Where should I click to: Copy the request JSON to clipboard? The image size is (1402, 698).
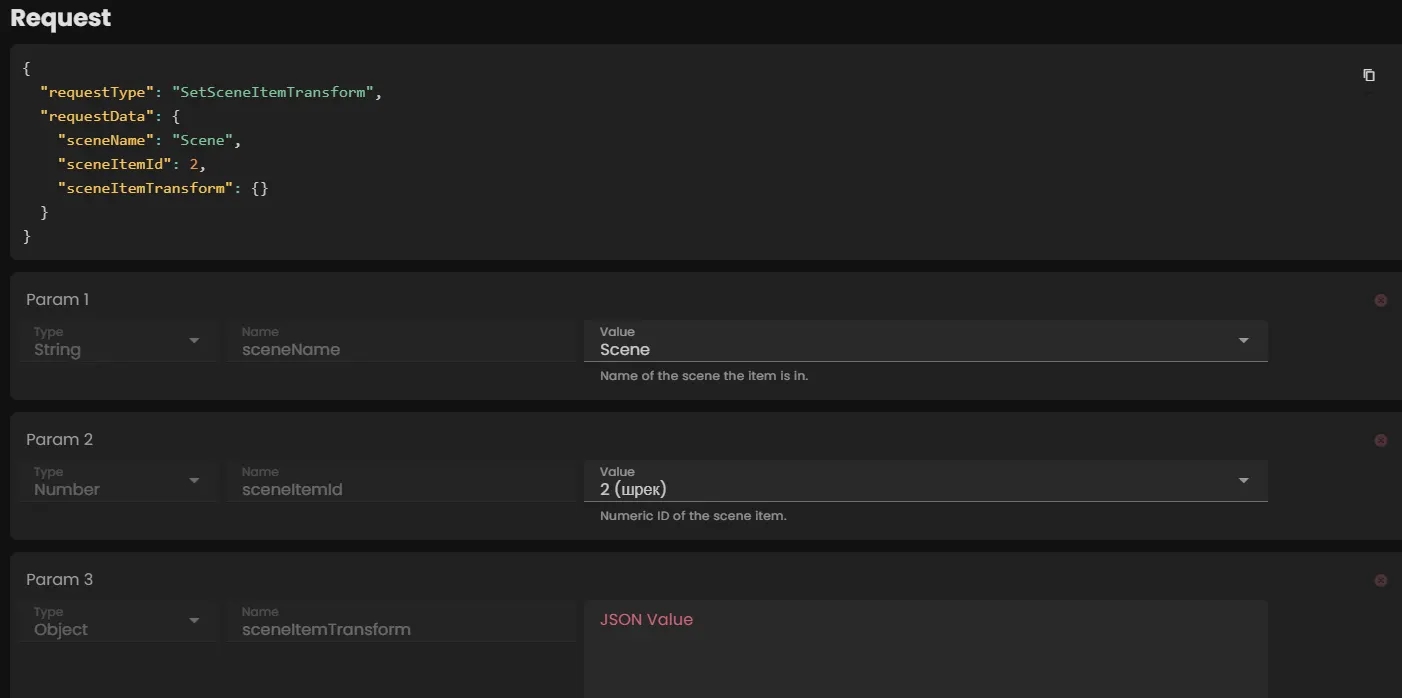[x=1369, y=75]
